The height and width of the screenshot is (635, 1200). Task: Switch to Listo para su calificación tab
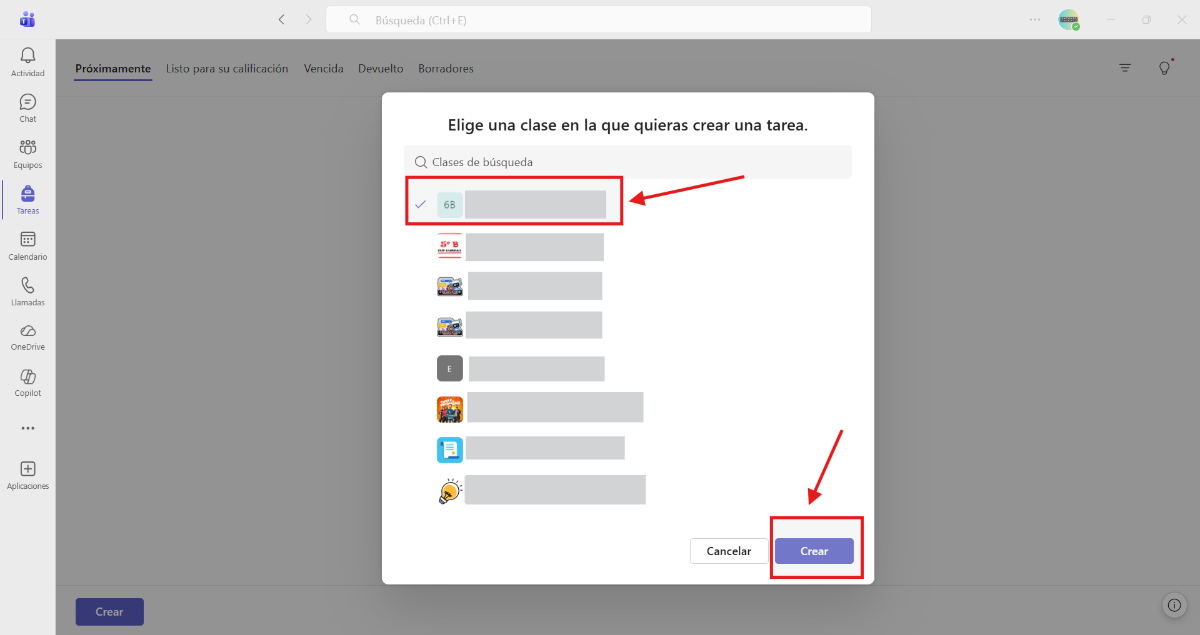[227, 69]
